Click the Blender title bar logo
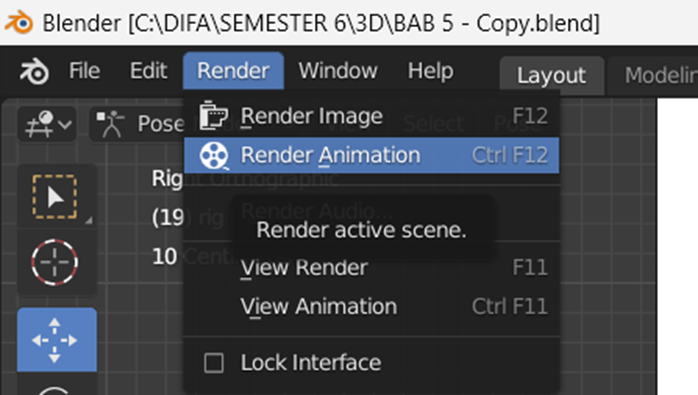 pos(19,22)
